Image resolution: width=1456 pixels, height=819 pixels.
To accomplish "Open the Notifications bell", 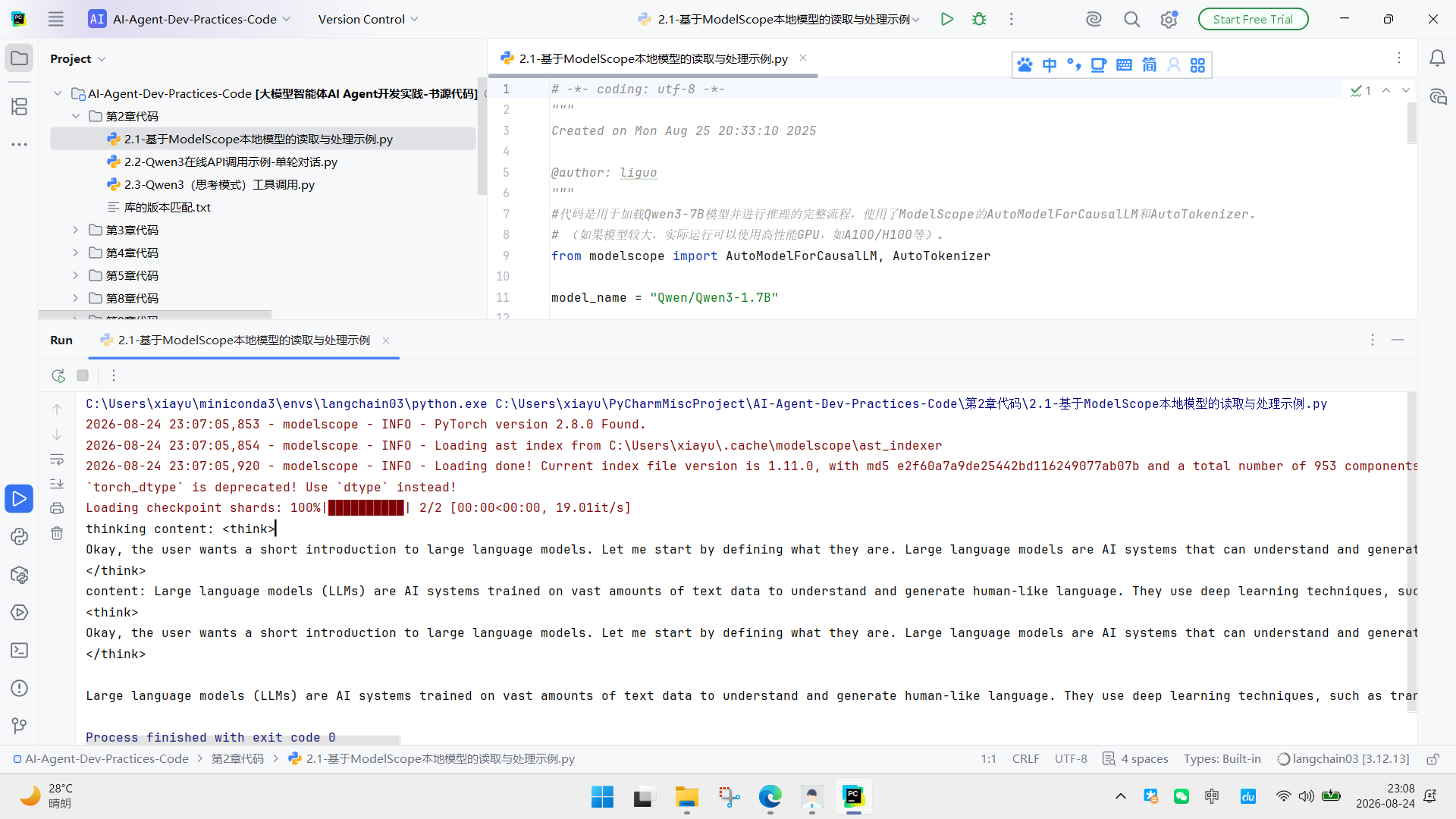I will [x=1437, y=58].
